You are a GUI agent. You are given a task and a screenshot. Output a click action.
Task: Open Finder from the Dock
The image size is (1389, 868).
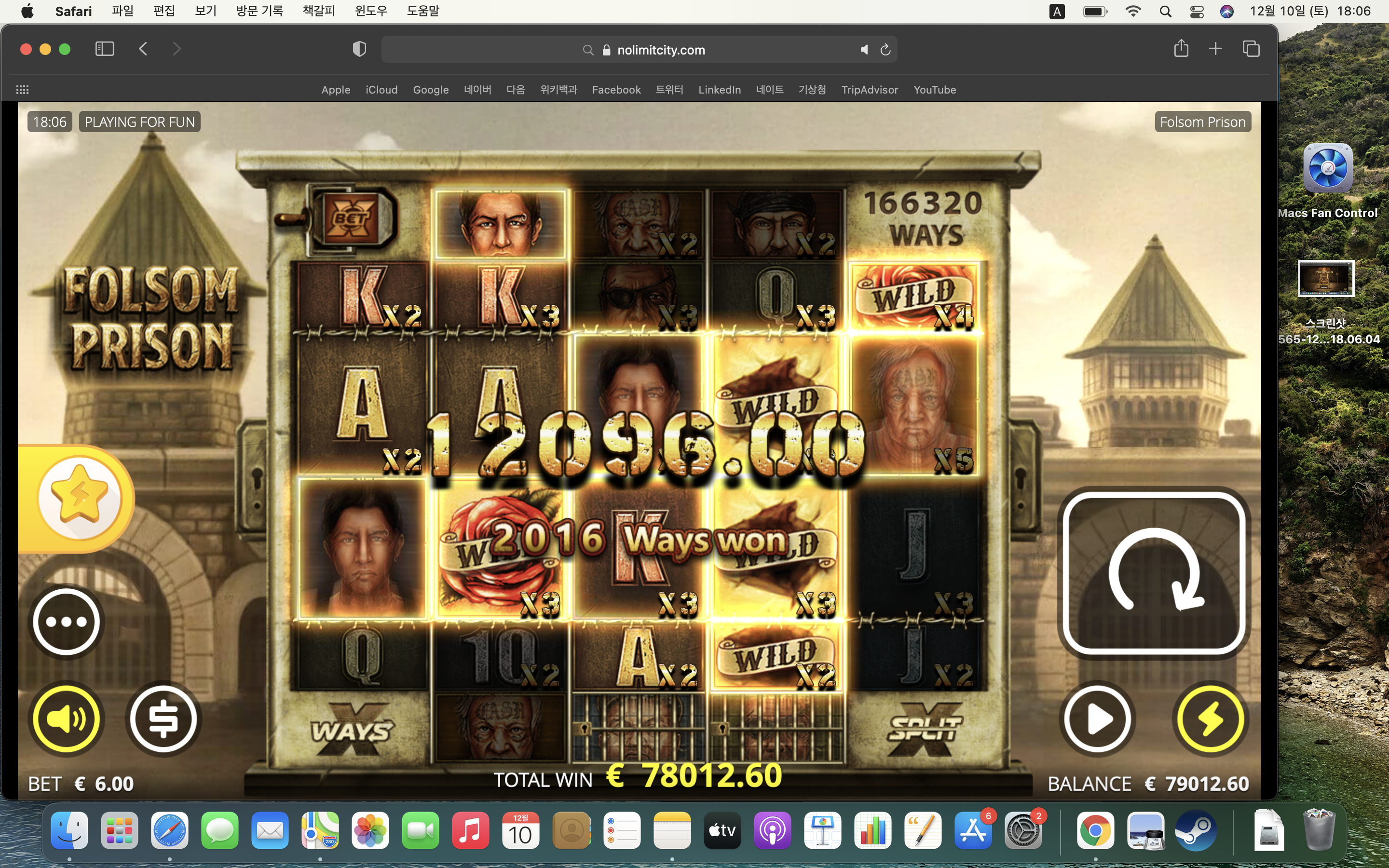pyautogui.click(x=69, y=830)
